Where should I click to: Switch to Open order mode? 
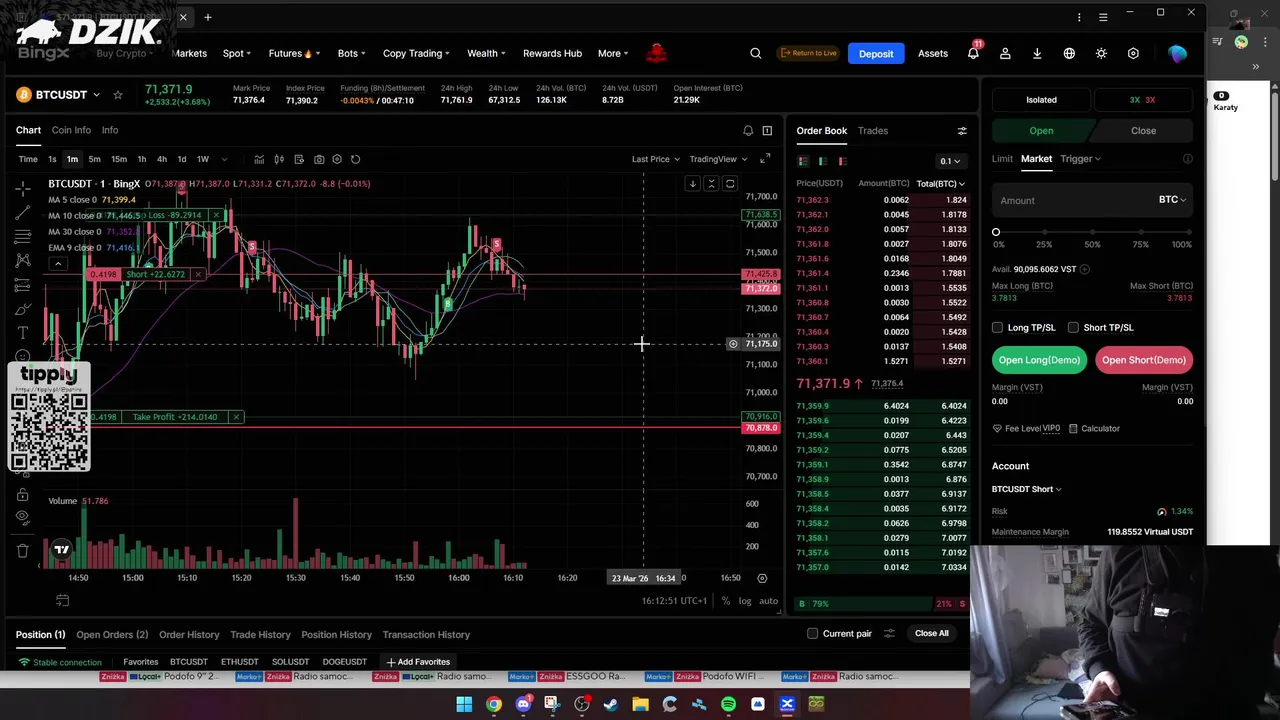[x=1041, y=131]
